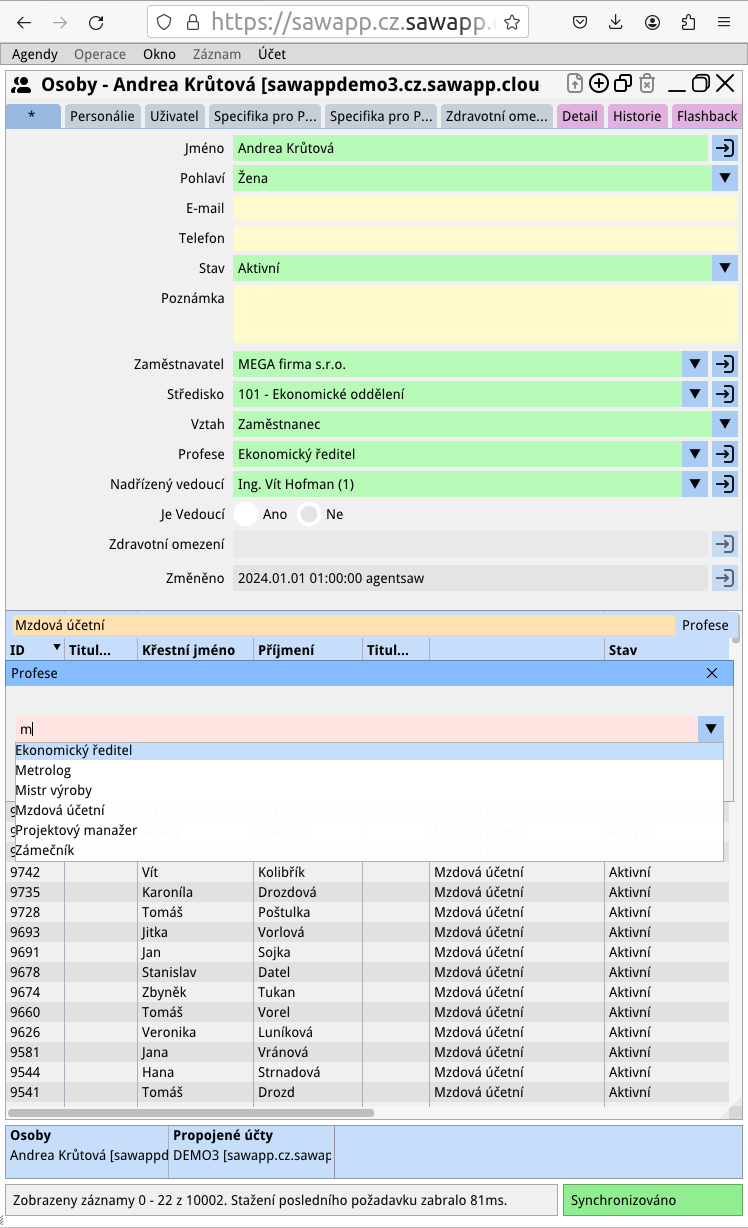This screenshot has width=748, height=1228.
Task: Open link arrow beside Změněno field
Action: tap(724, 578)
